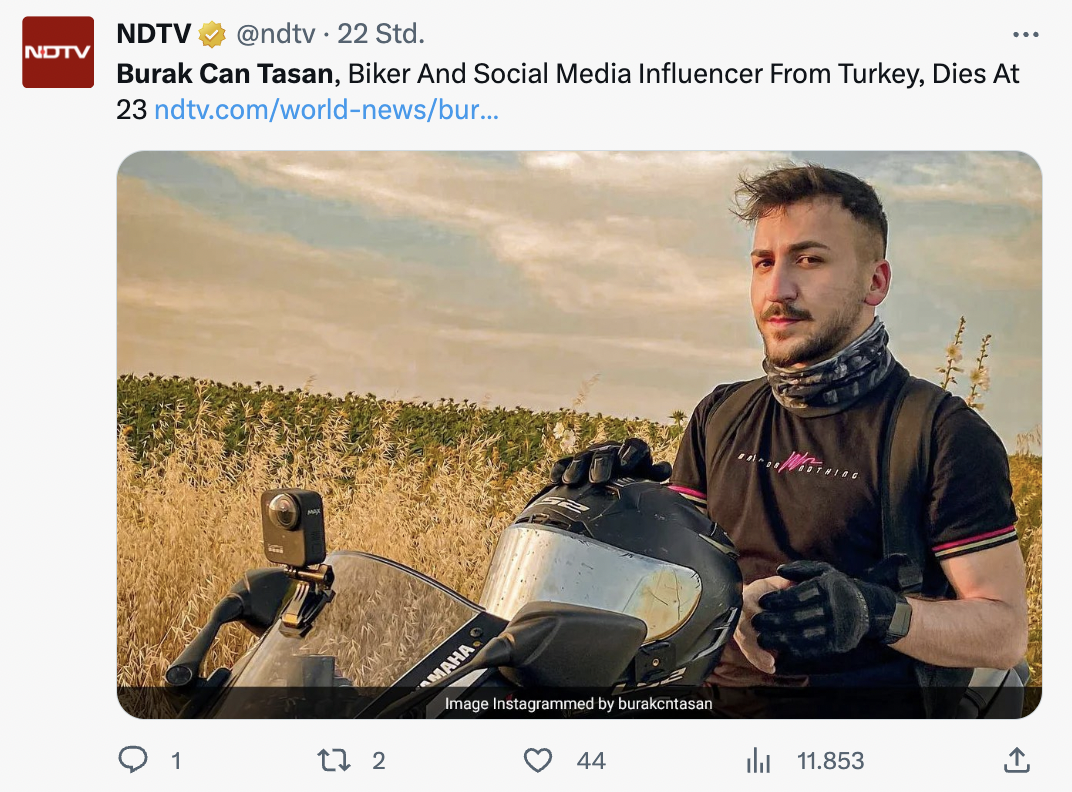The width and height of the screenshot is (1072, 792).
Task: Repost the tweet using the retweet arrows
Action: [334, 761]
